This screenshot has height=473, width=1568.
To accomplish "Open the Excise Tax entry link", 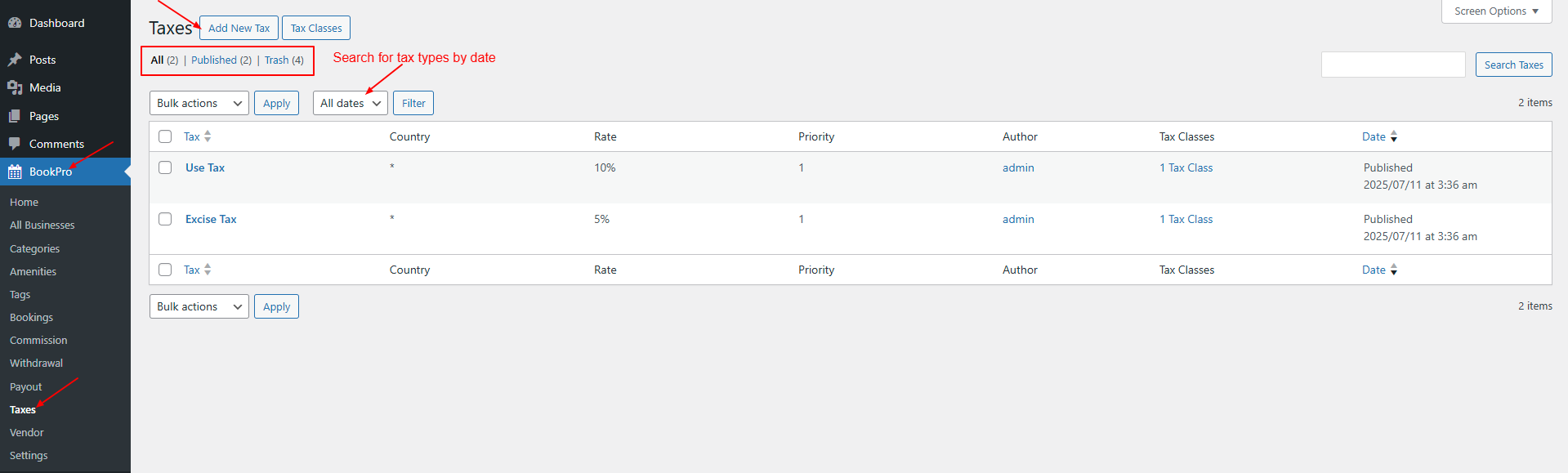I will pyautogui.click(x=211, y=219).
